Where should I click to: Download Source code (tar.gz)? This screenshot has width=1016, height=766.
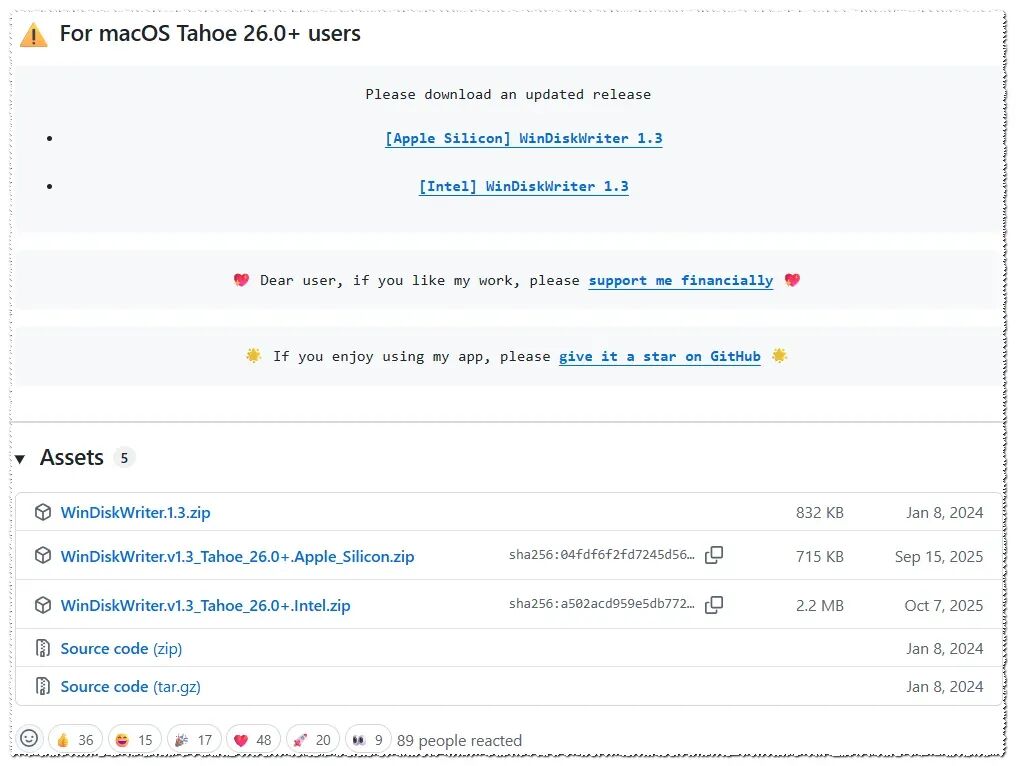coord(130,687)
